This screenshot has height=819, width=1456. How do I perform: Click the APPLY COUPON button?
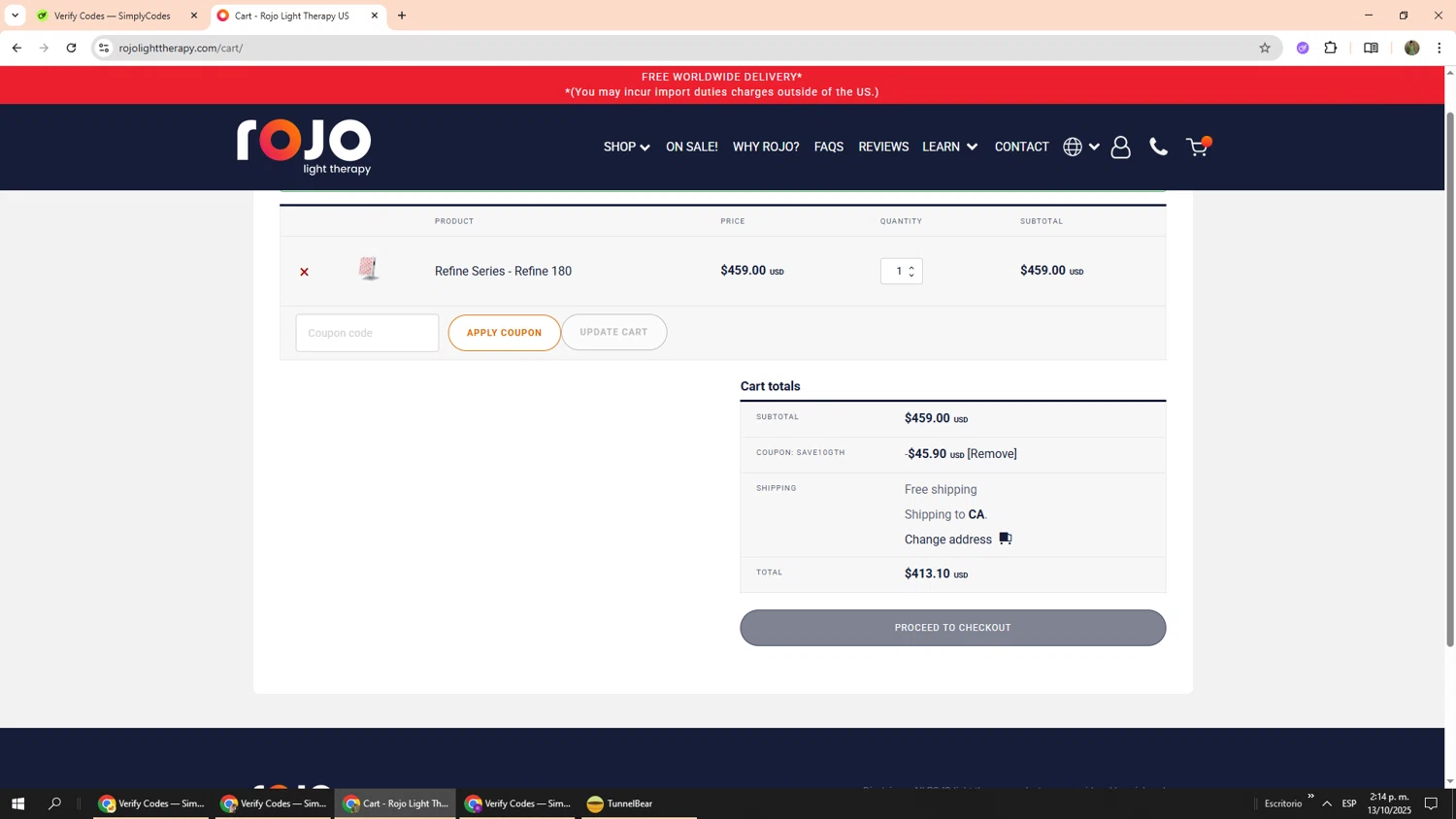click(504, 333)
